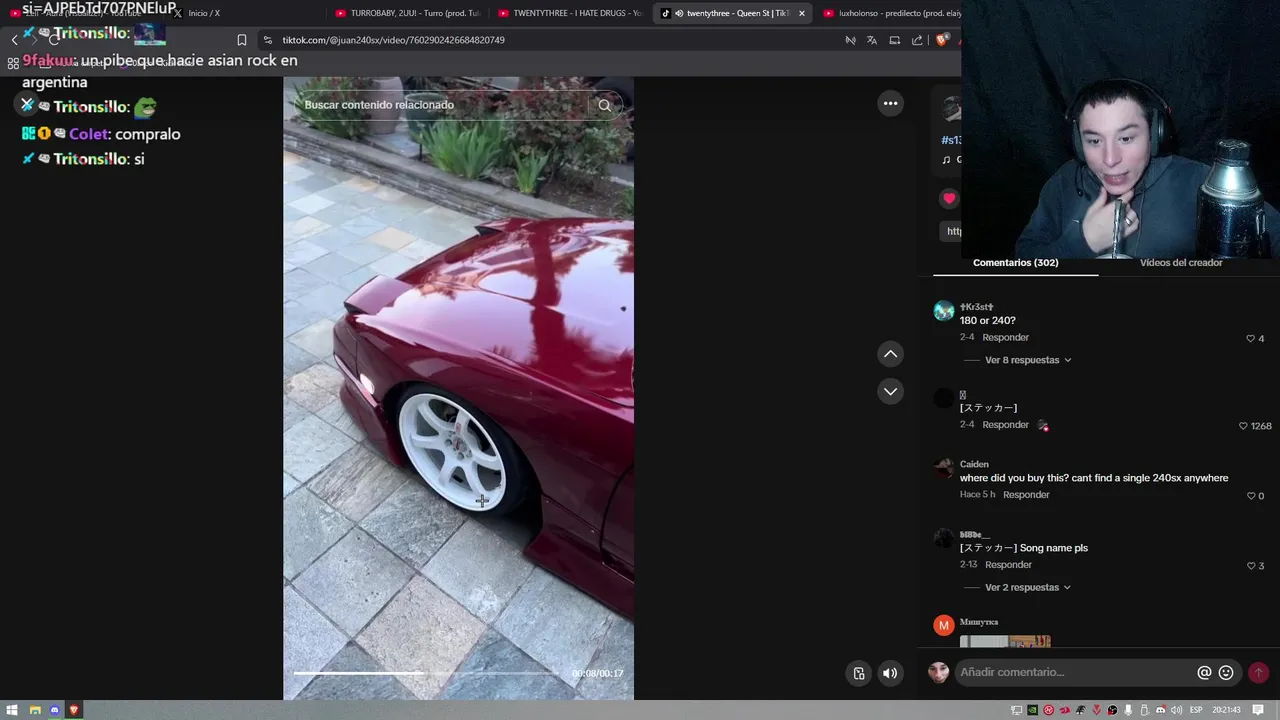Image resolution: width=1280 pixels, height=720 pixels.
Task: Switch to Inicio / X tab
Action: [x=204, y=13]
